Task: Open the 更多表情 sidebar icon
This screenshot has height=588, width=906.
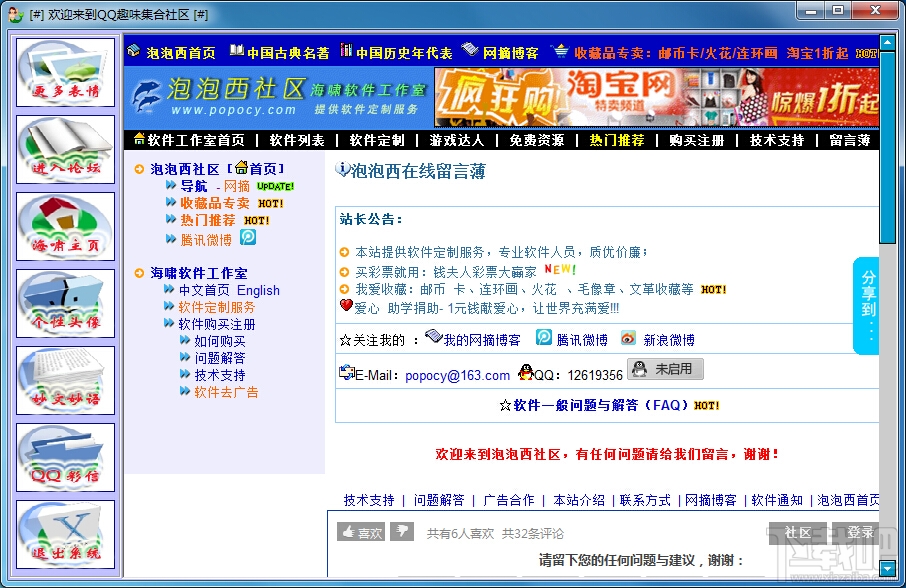Action: coord(65,72)
